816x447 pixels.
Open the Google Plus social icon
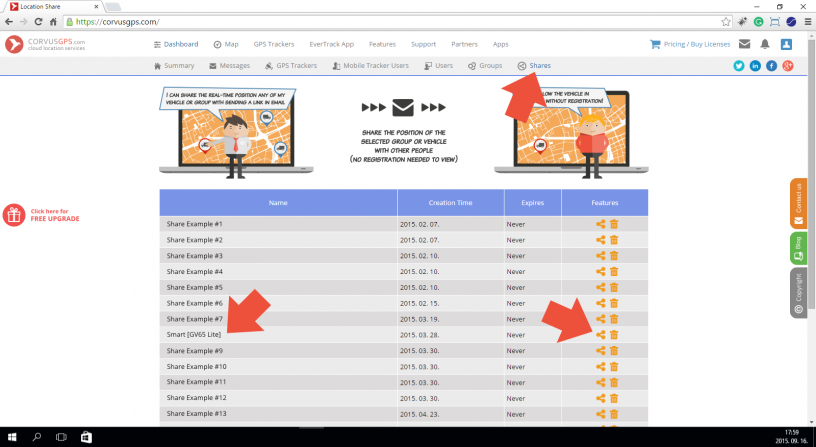click(x=788, y=66)
